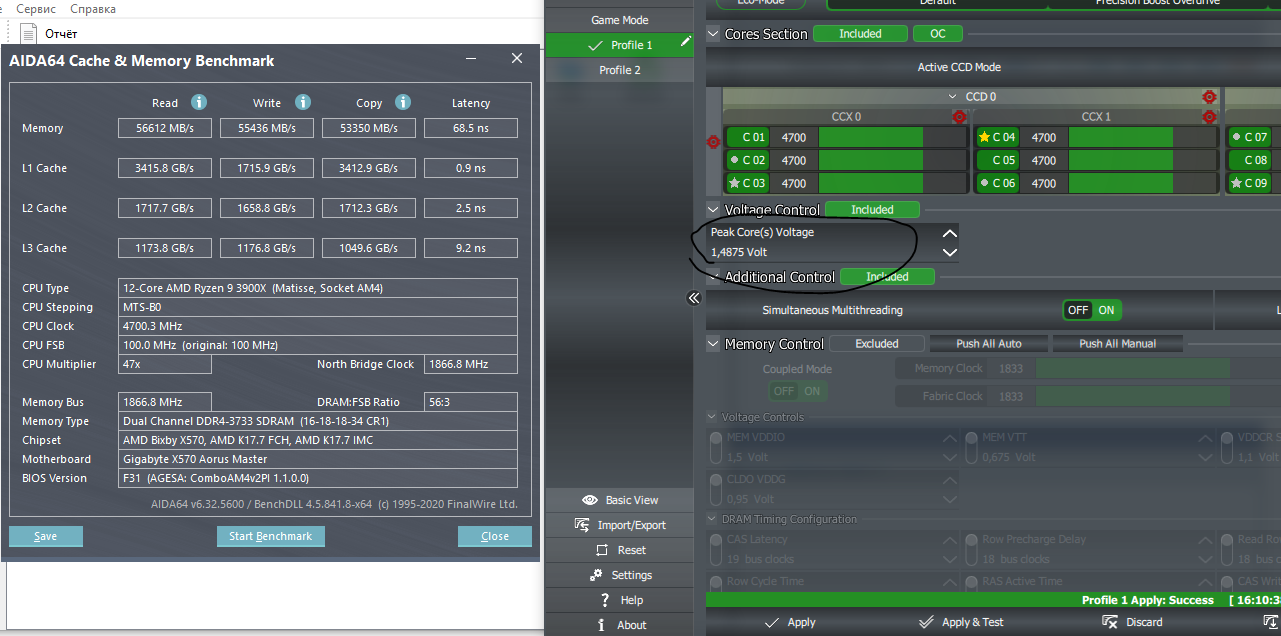Click the Memory Clock bar

pos(1132,369)
